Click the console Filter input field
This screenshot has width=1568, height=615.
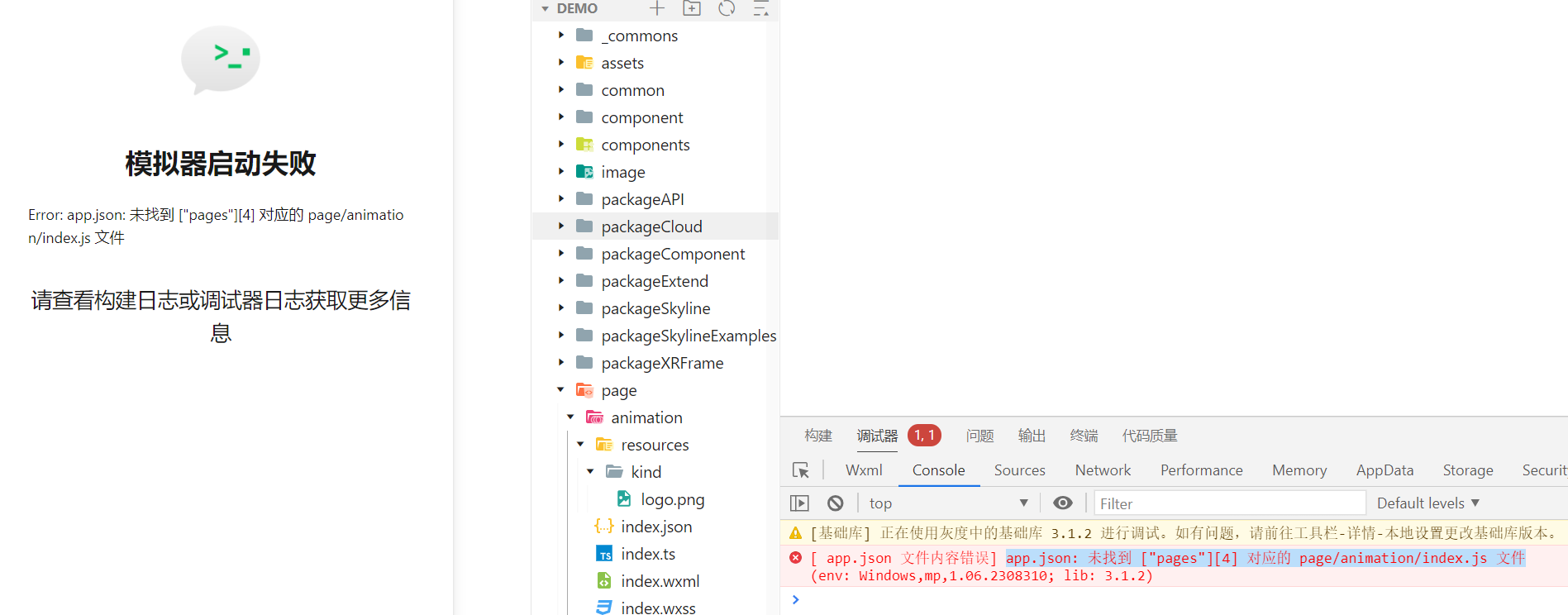(x=1230, y=503)
